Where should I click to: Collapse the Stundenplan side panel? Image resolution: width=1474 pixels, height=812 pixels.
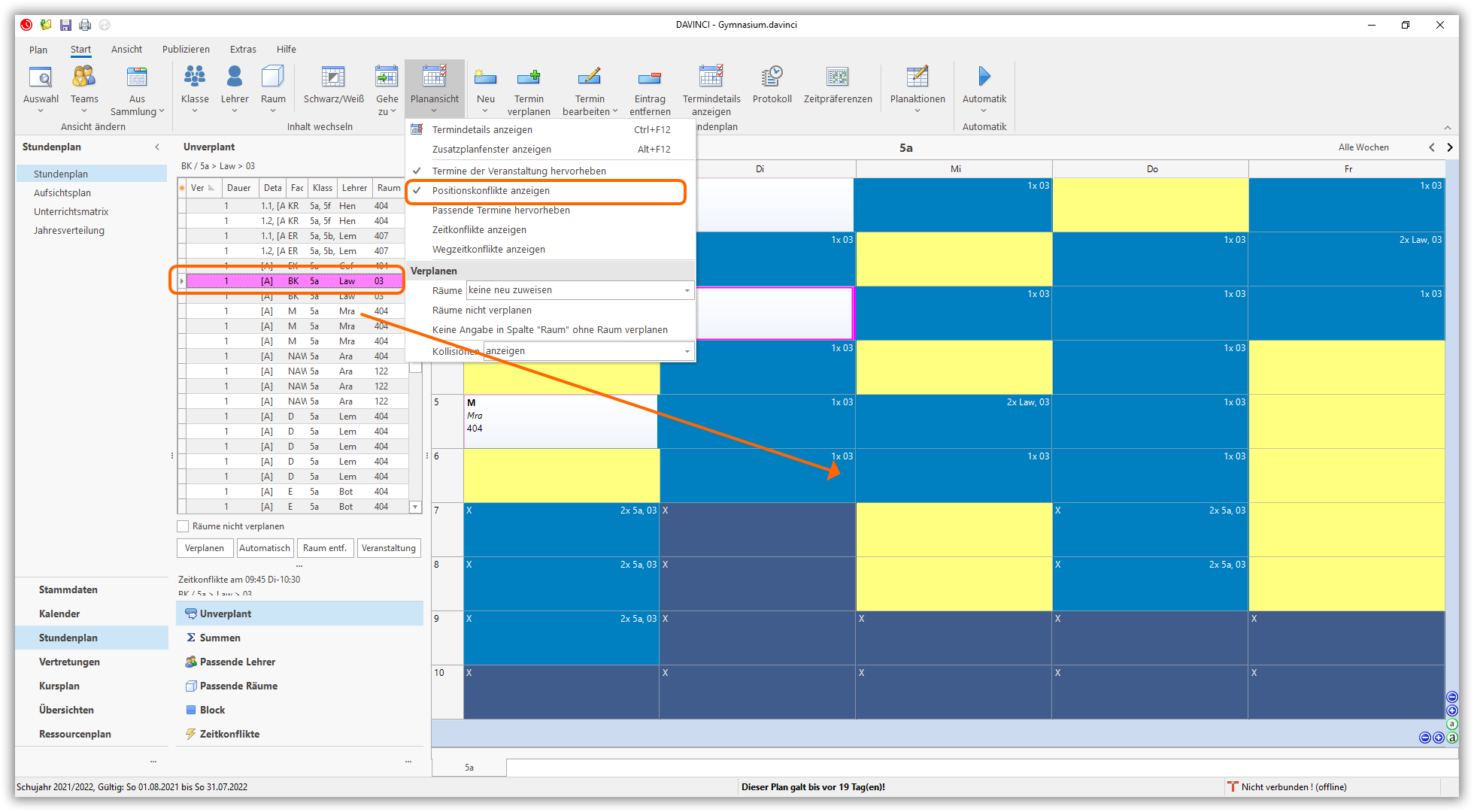click(x=157, y=147)
